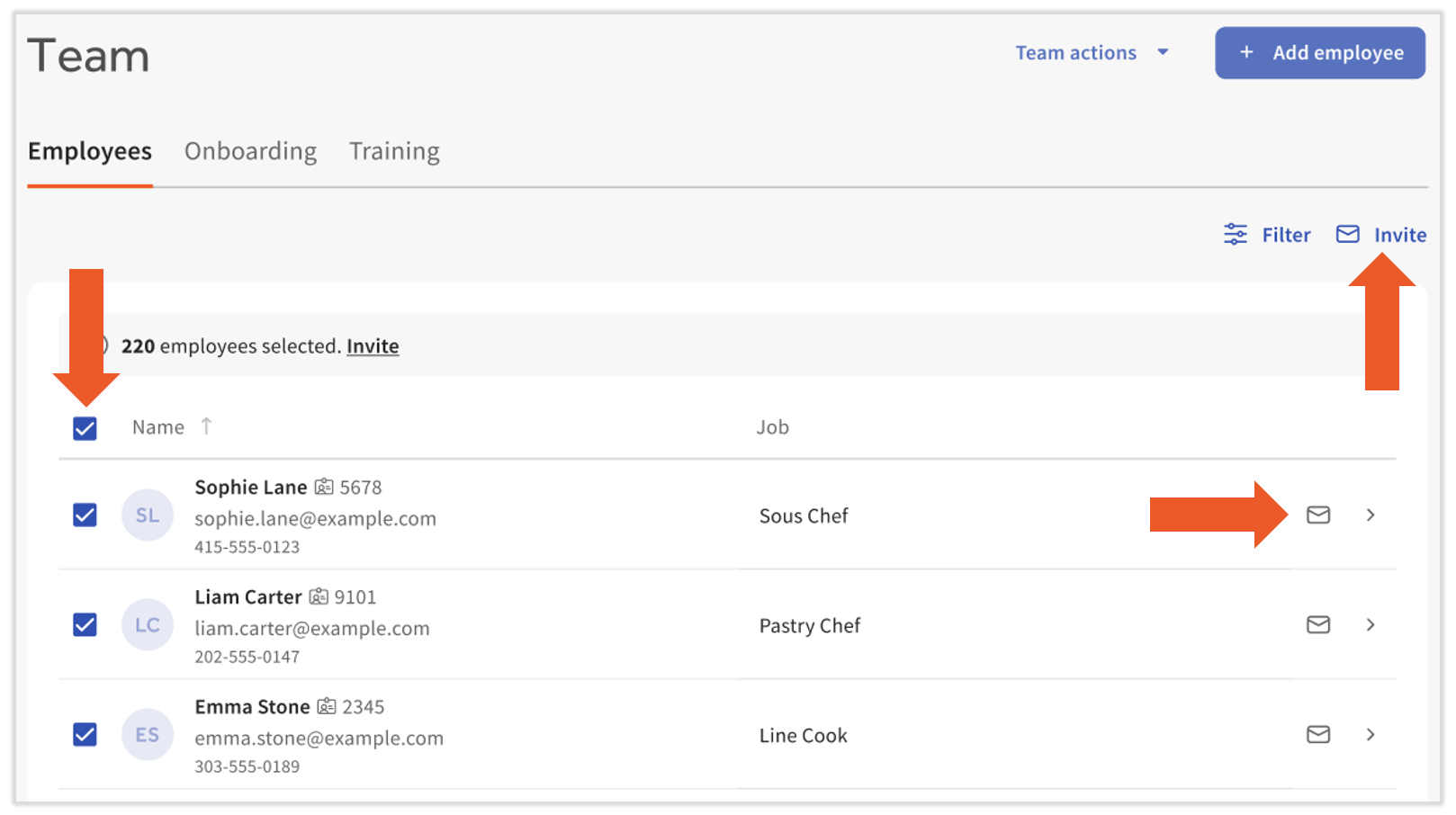Click Emma Stone's envelope invite icon
This screenshot has height=815, width=1456.
click(x=1318, y=735)
